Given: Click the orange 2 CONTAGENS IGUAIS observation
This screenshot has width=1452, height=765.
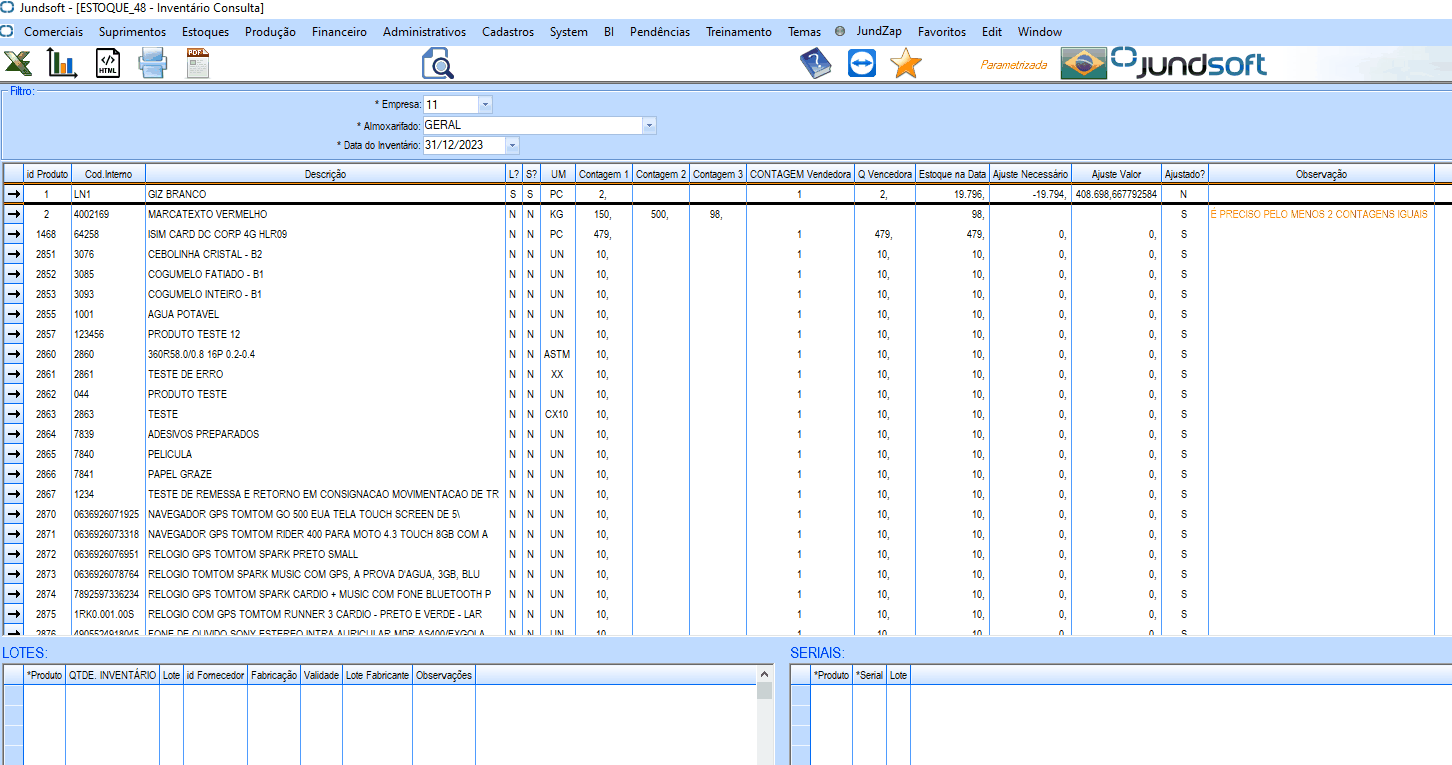Looking at the screenshot, I should pos(1319,214).
